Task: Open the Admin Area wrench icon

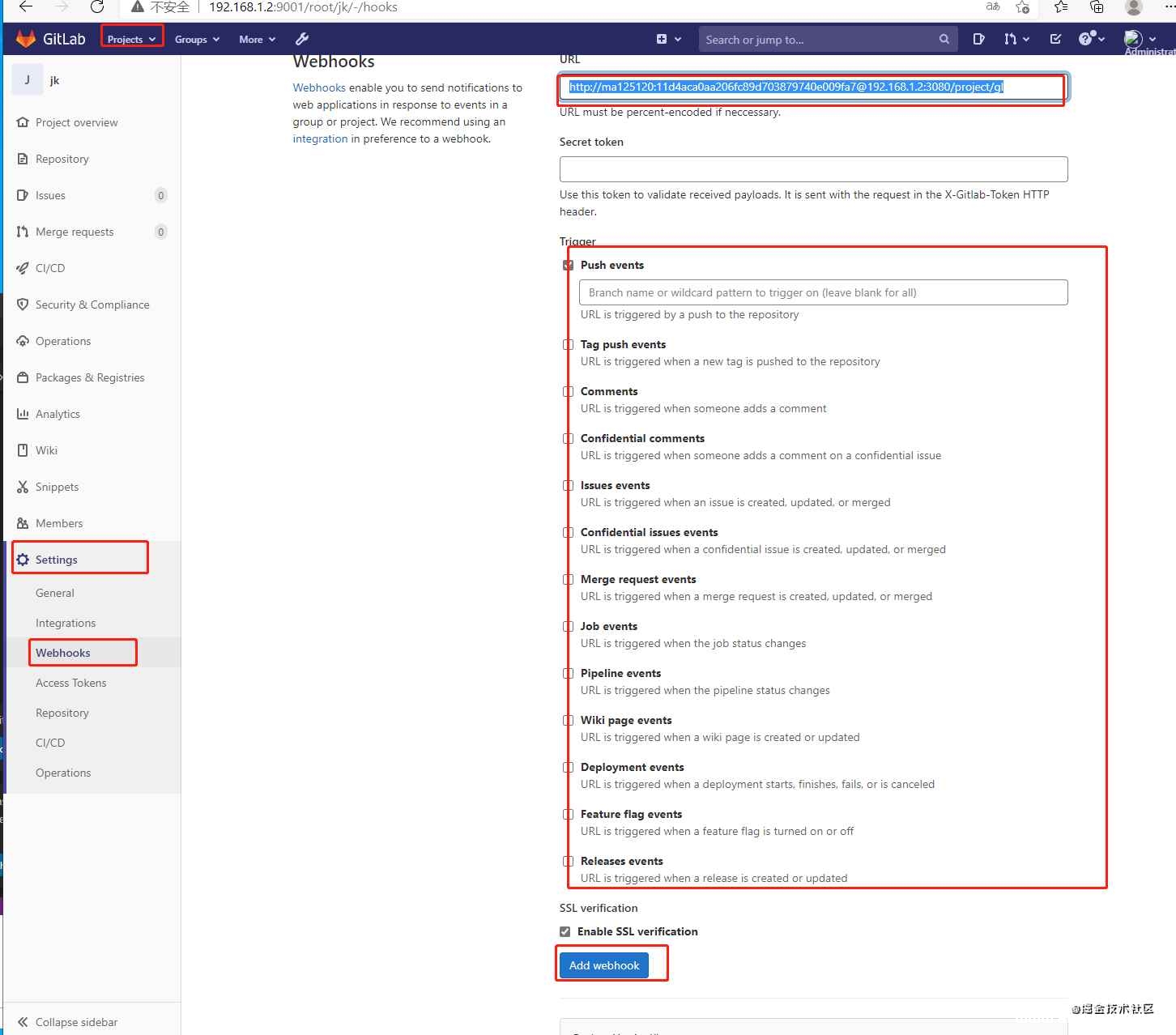Action: pos(301,39)
